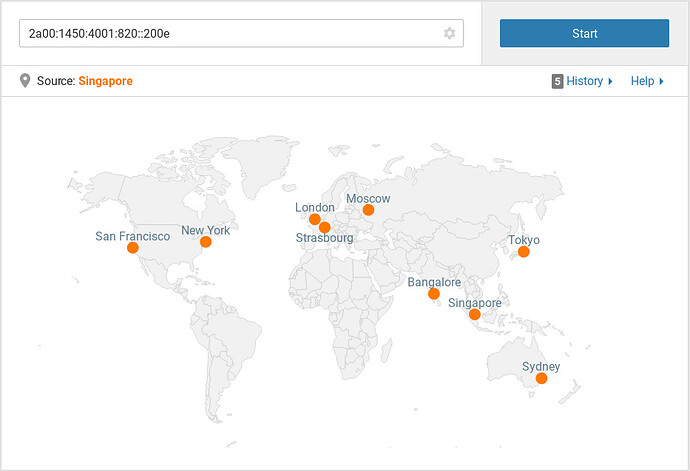Click the London map label
This screenshot has height=471, width=690.
coord(315,207)
